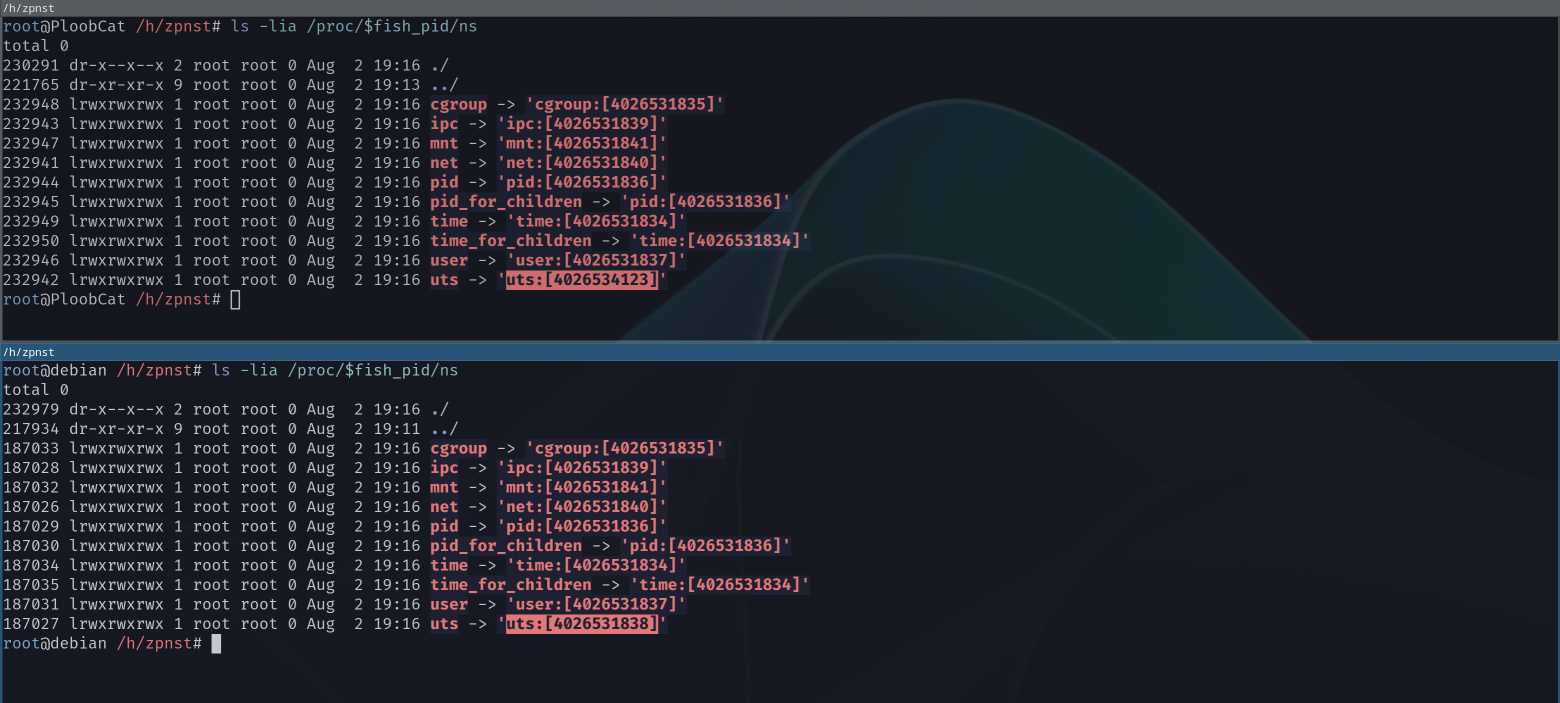The width and height of the screenshot is (1560, 703).
Task: Click the uts link name in debian pane
Action: pos(445,624)
